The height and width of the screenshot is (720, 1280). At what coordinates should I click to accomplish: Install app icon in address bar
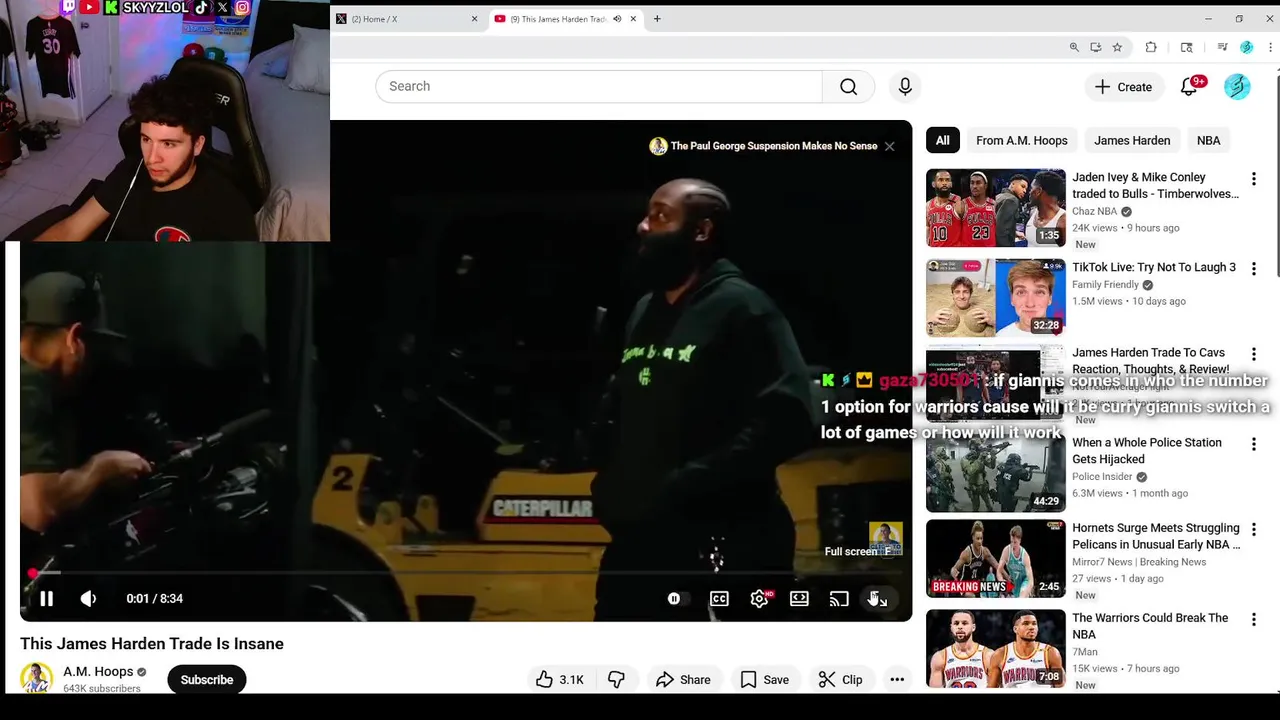tap(1096, 47)
